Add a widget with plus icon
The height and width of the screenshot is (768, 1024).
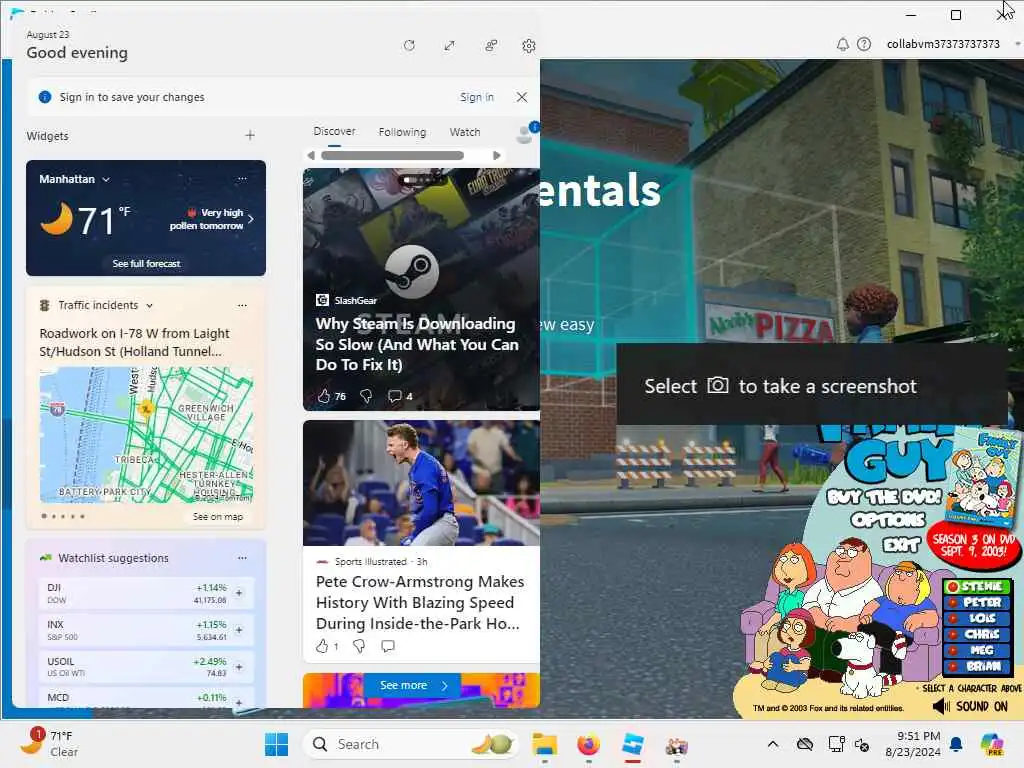tap(250, 135)
